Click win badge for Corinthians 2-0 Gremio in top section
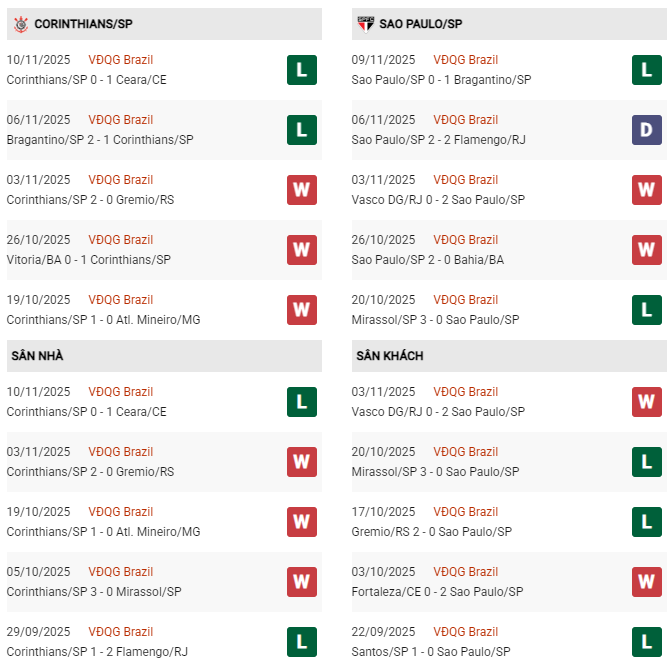670x664 pixels. (x=302, y=190)
